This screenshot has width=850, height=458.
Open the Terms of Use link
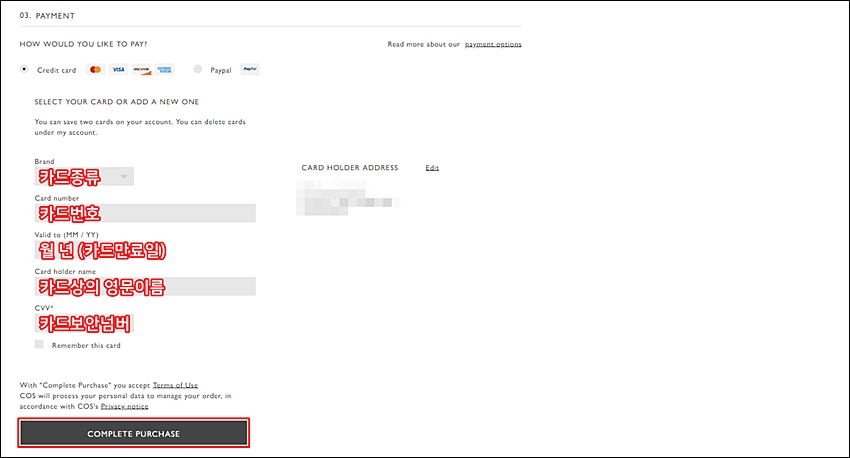pyautogui.click(x=175, y=385)
